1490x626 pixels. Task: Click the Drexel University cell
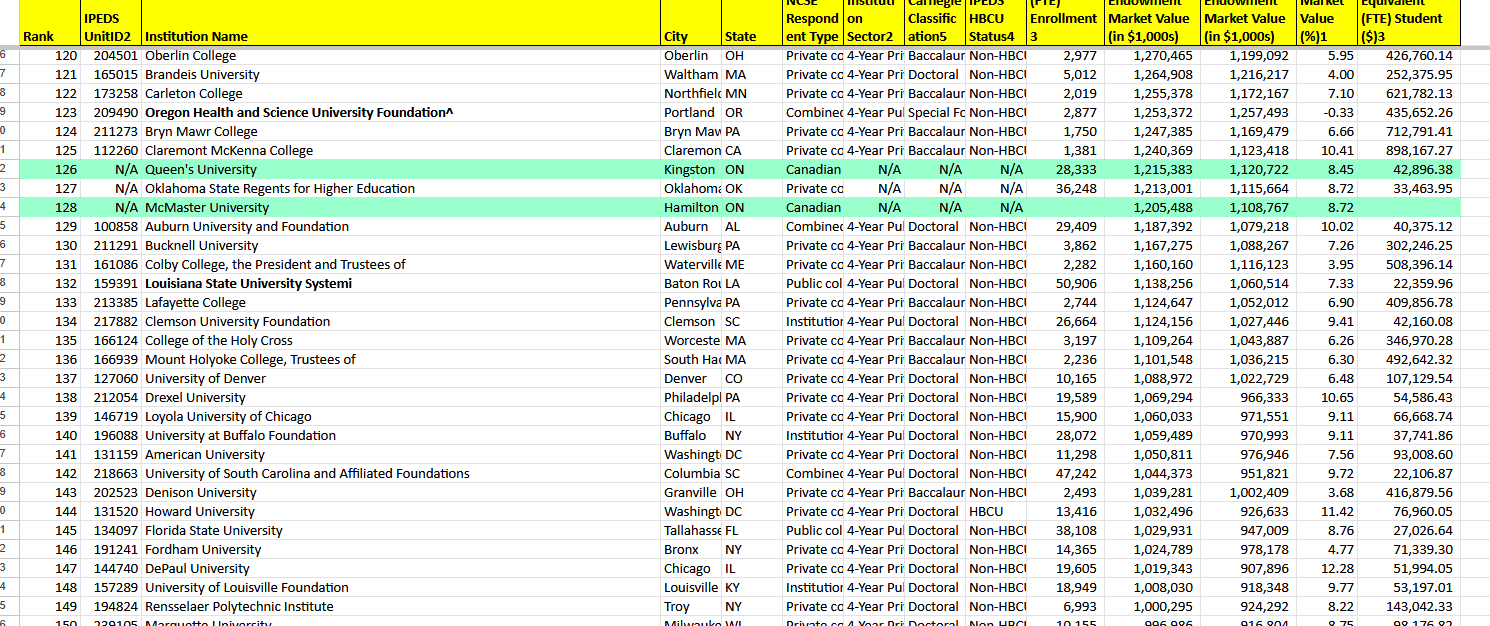(x=401, y=398)
